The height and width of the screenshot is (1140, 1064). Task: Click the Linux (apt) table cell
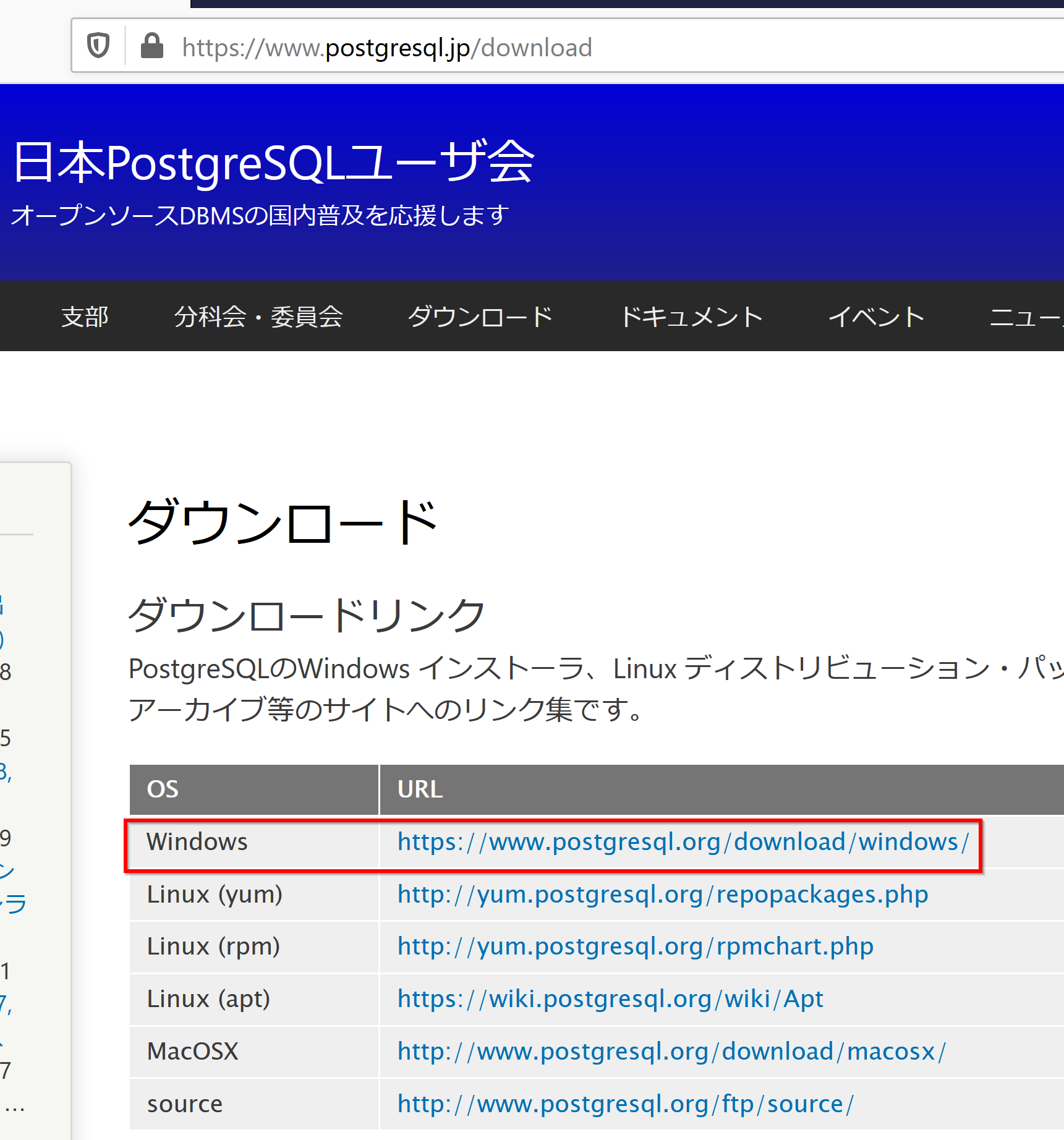(254, 999)
